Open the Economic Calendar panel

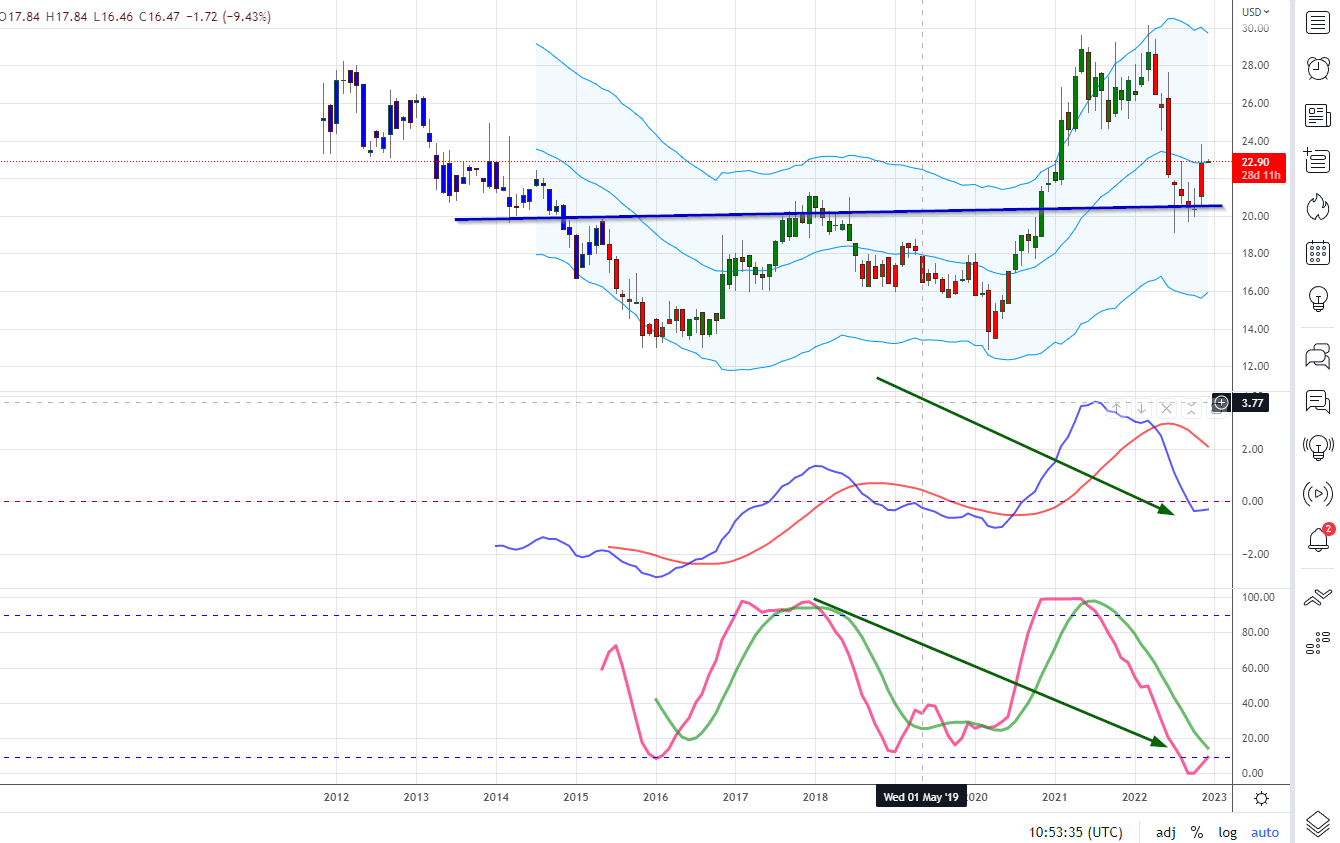[x=1317, y=252]
